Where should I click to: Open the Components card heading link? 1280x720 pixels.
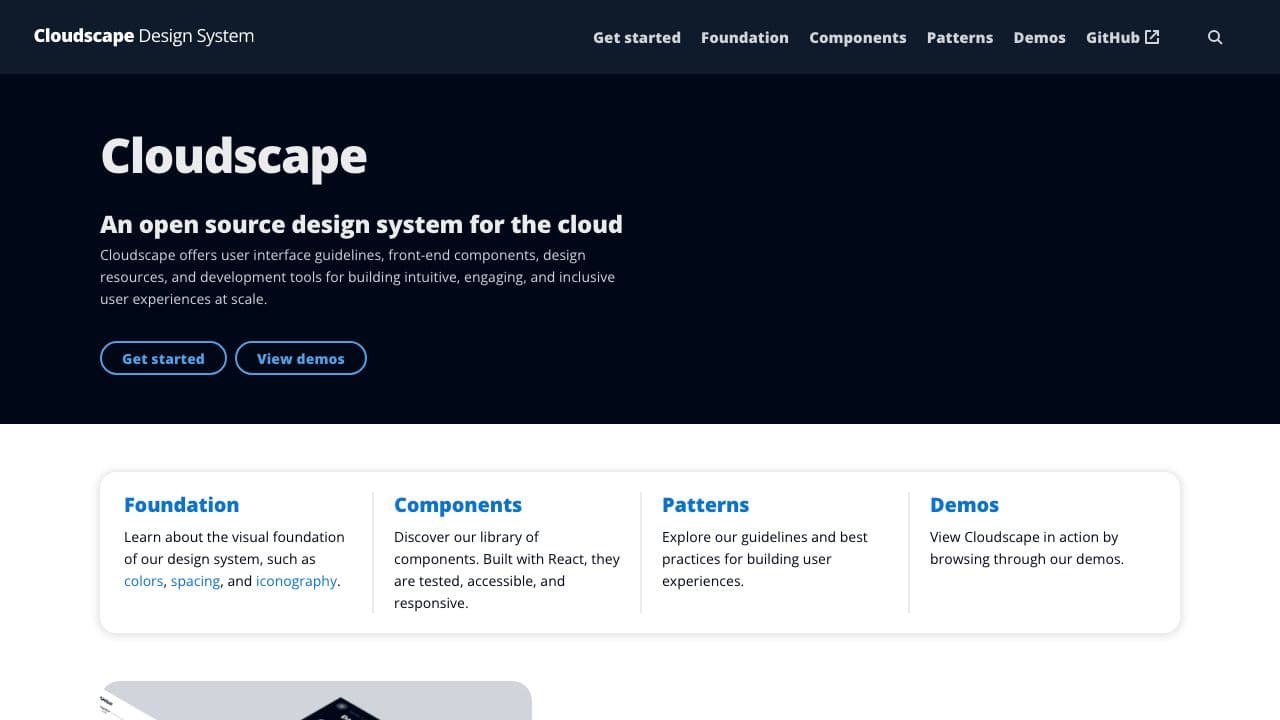pyautogui.click(x=457, y=505)
